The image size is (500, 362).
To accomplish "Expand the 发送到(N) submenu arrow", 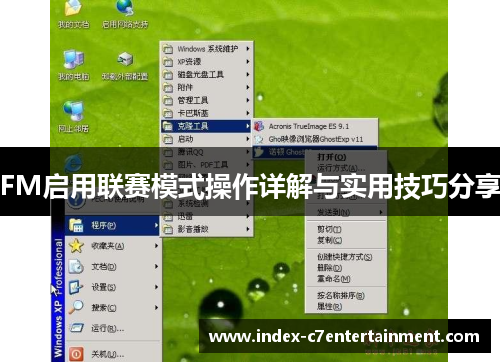I will pos(381,212).
